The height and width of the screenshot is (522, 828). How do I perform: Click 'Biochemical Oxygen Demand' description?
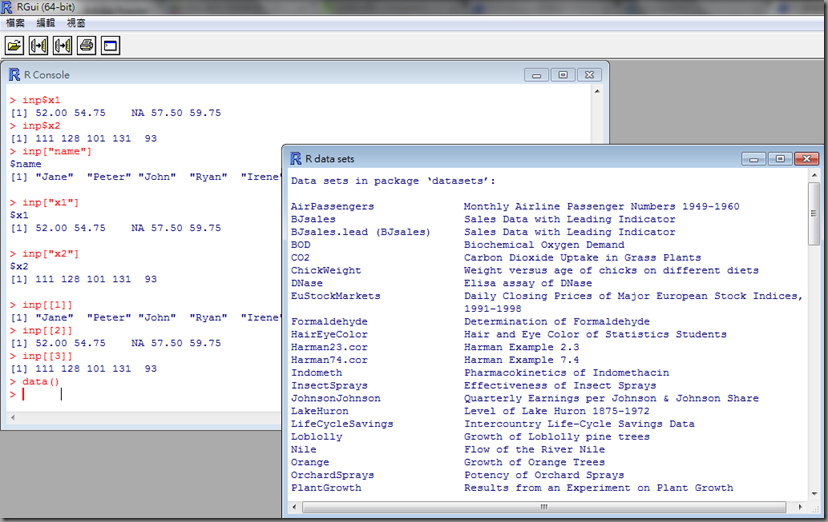(544, 244)
